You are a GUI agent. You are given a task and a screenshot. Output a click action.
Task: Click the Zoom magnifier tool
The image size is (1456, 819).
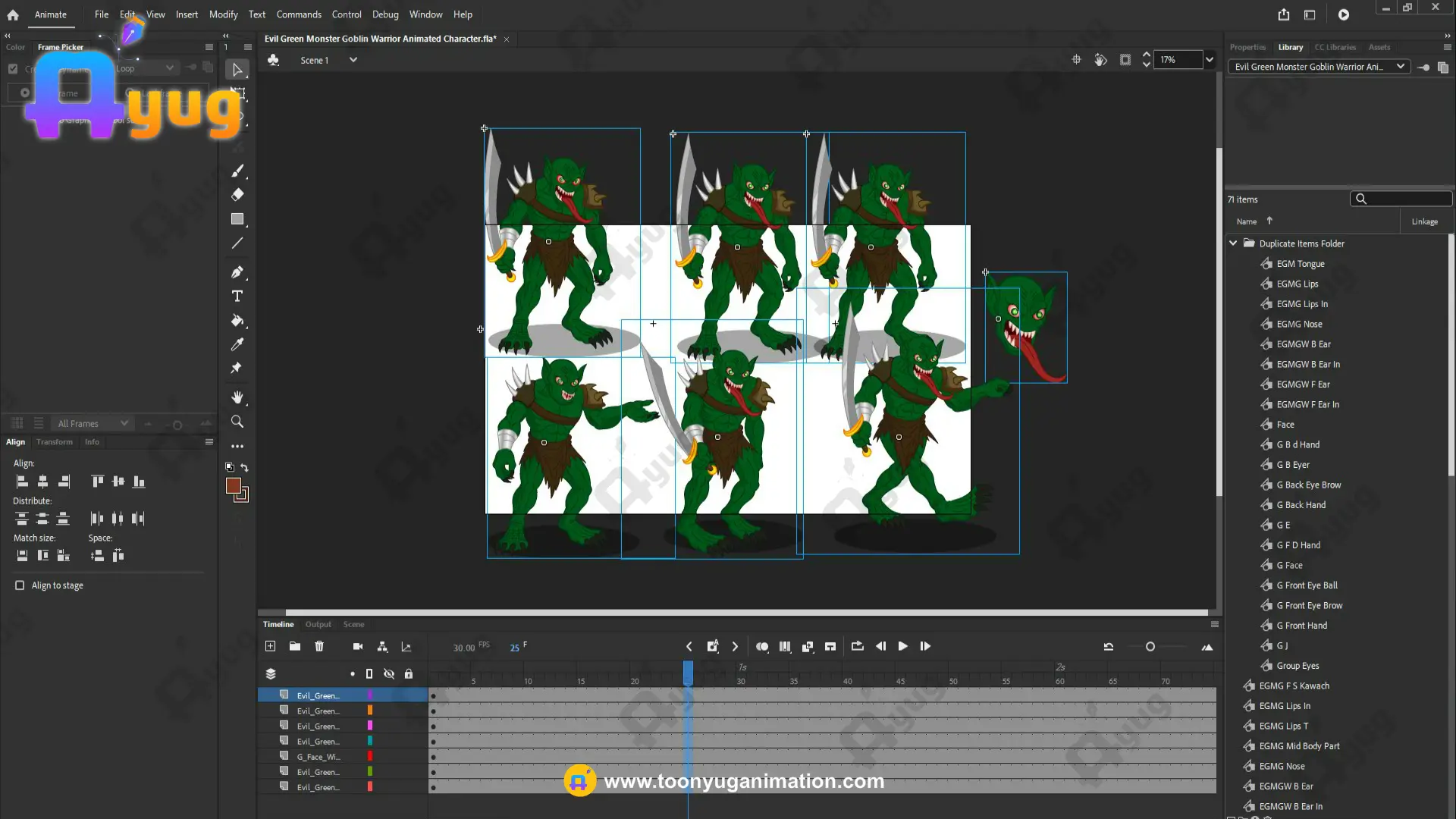[237, 422]
